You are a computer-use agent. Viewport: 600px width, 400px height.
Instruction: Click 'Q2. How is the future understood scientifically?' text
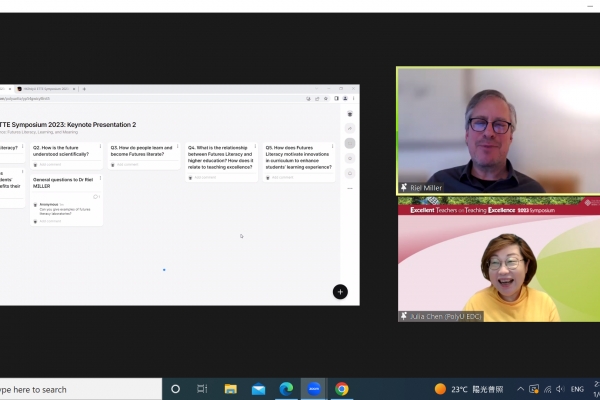[x=61, y=151]
